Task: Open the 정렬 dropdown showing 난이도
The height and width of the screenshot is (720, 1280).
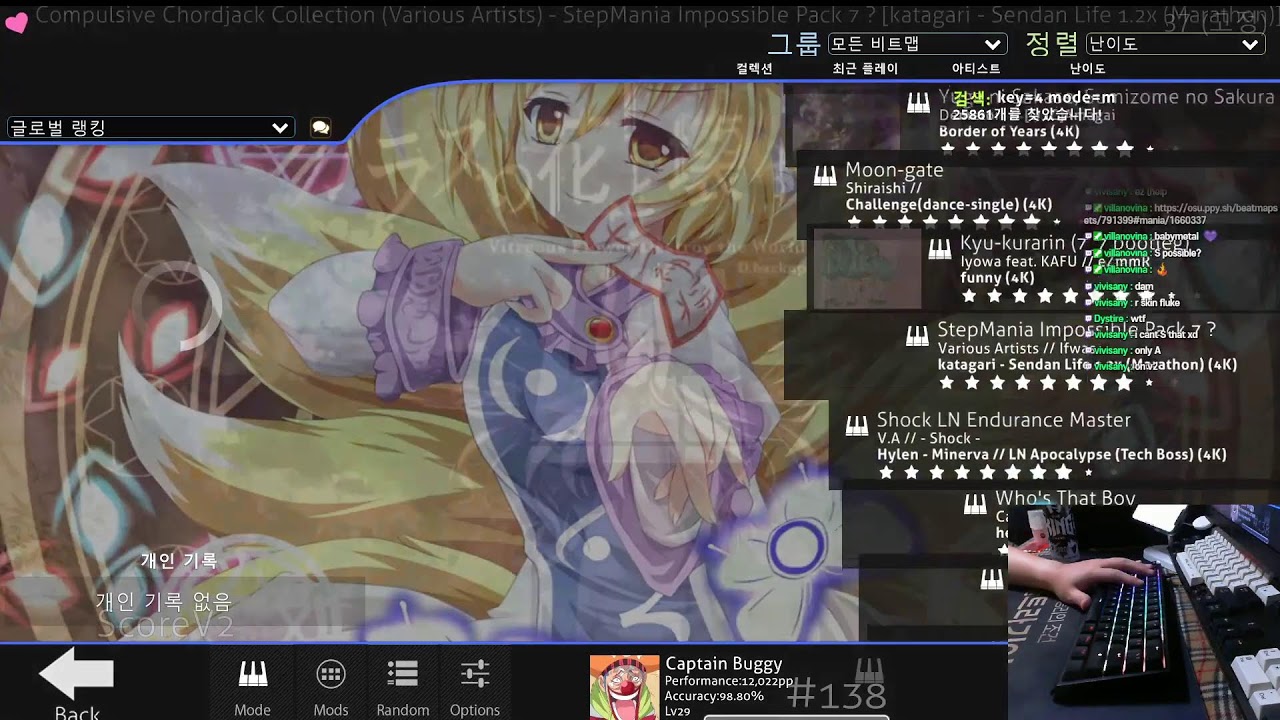Action: (x=1176, y=44)
